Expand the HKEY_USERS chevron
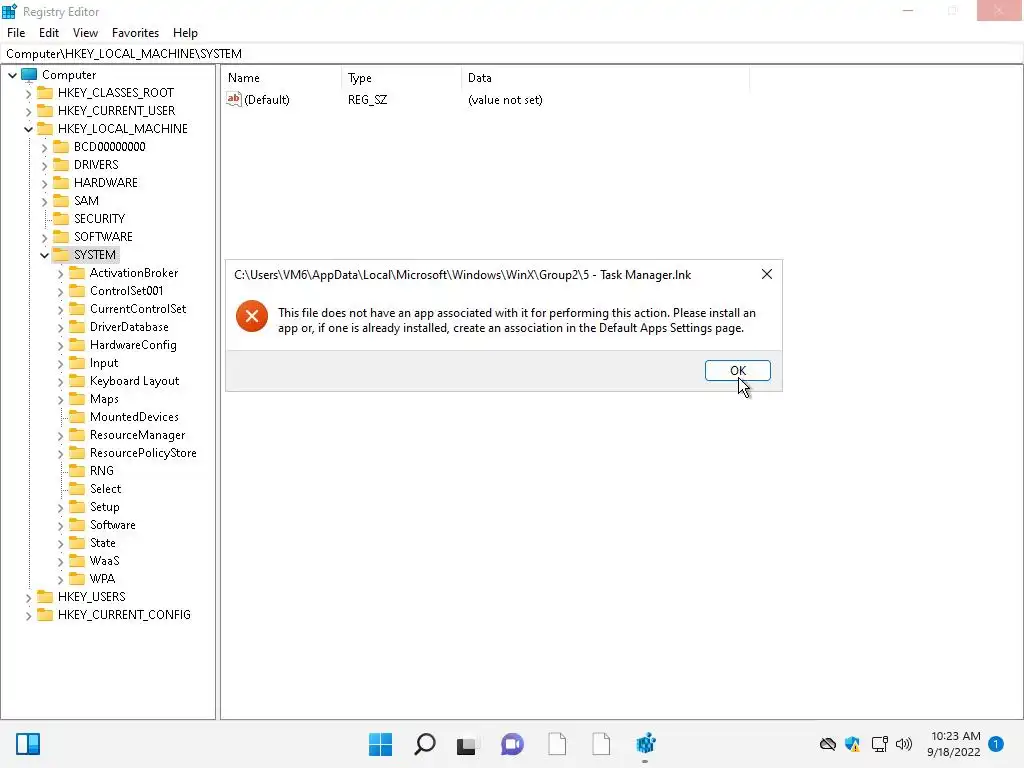This screenshot has height=768, width=1024. tap(28, 598)
